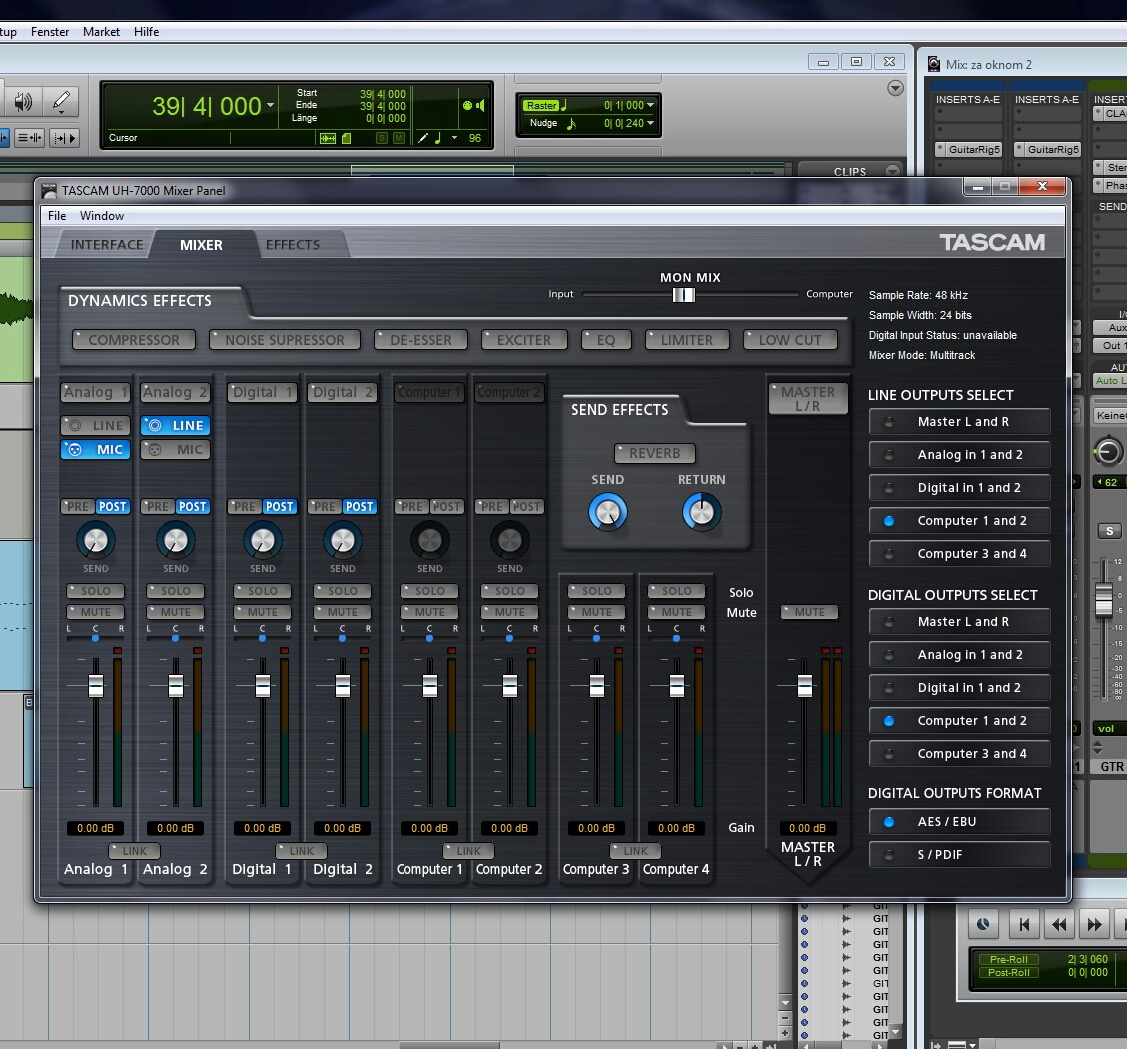Switch to the EFFECTS tab
The height and width of the screenshot is (1049, 1127).
pos(293,244)
